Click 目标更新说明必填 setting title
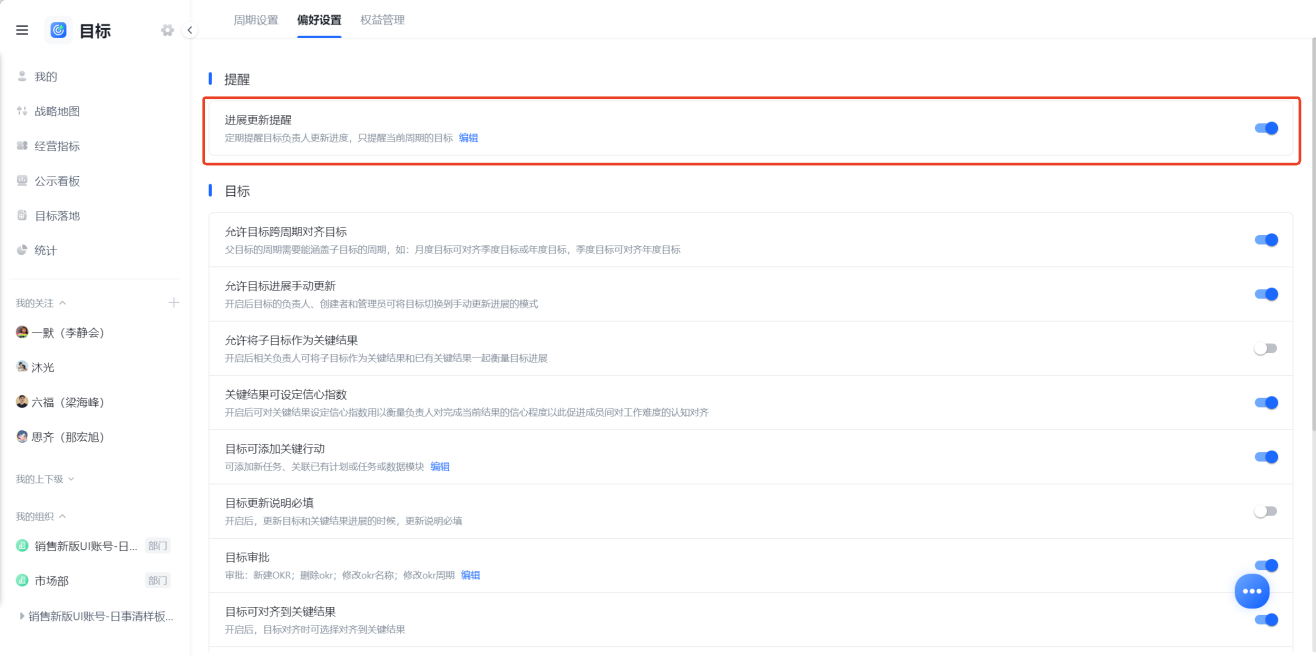The image size is (1316, 656). (269, 503)
